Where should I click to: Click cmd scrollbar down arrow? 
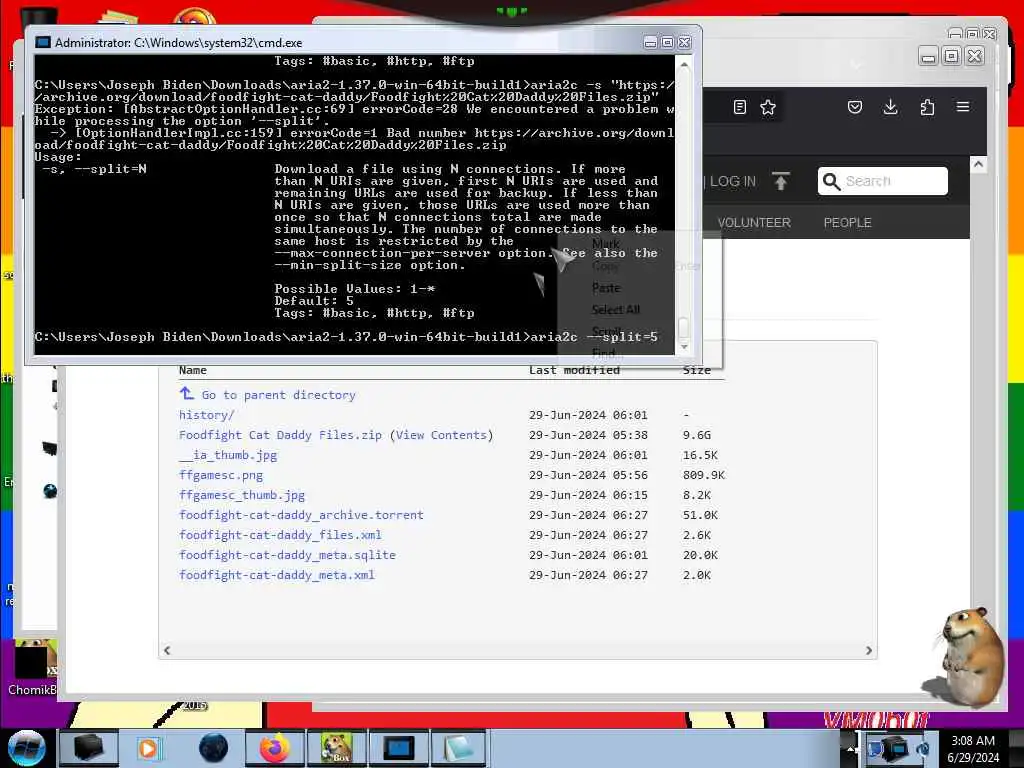684,347
